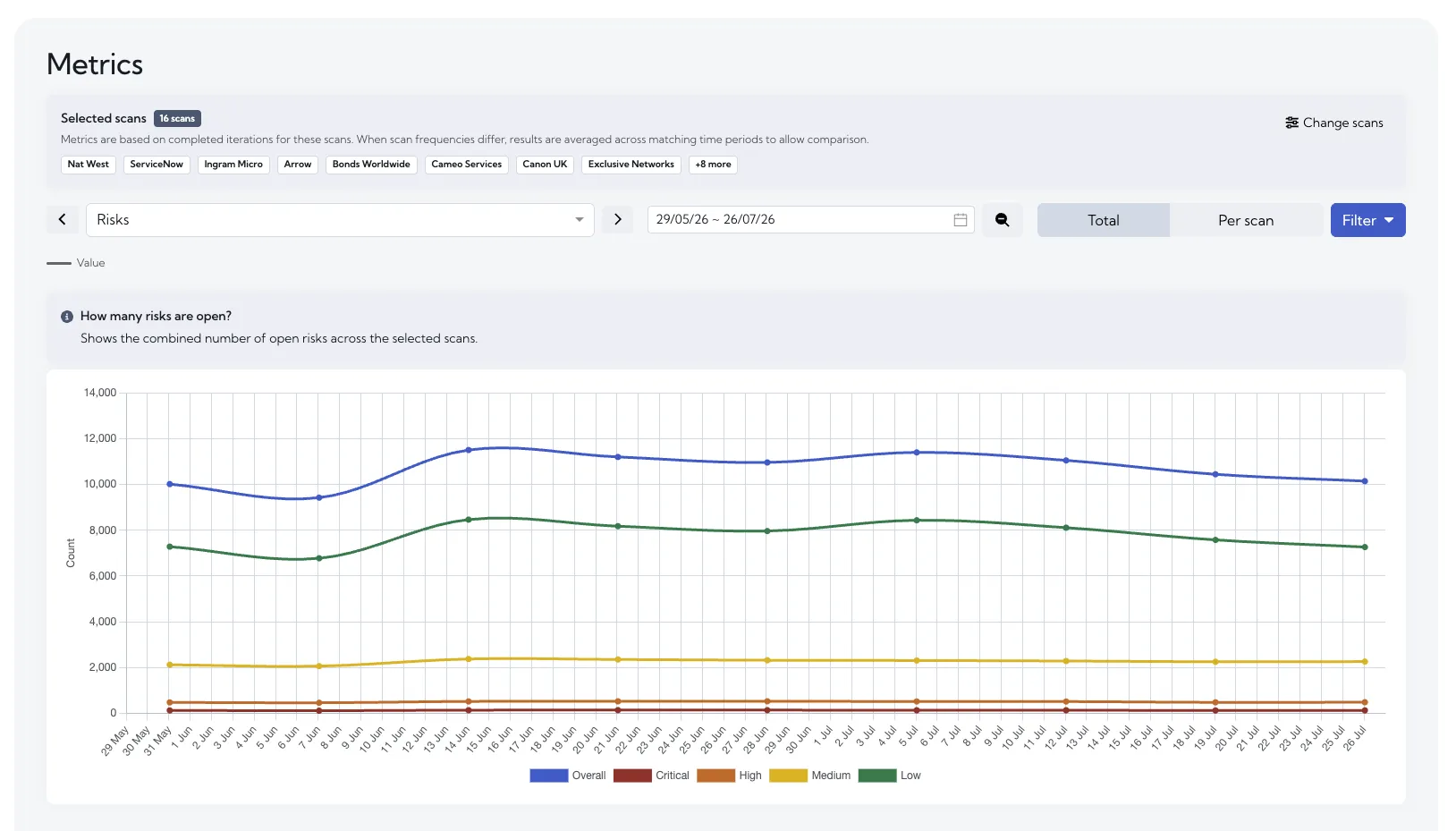
Task: Click the Arrow scan chip
Action: 298,165
